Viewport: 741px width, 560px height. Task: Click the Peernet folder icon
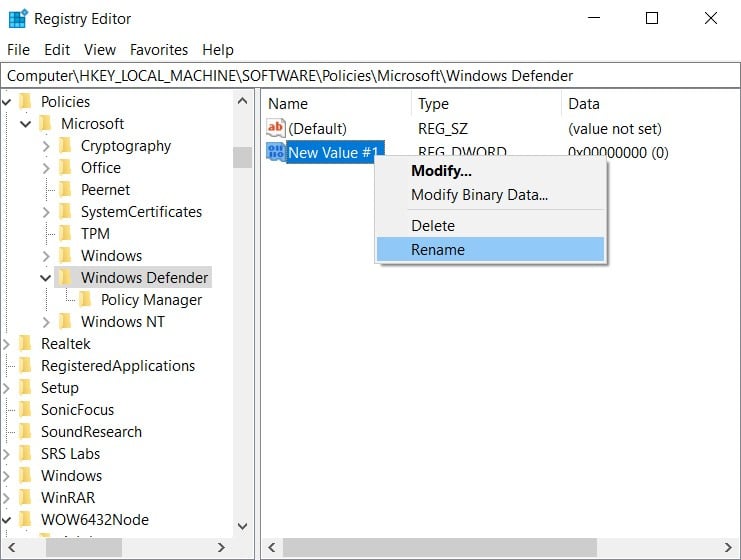65,190
